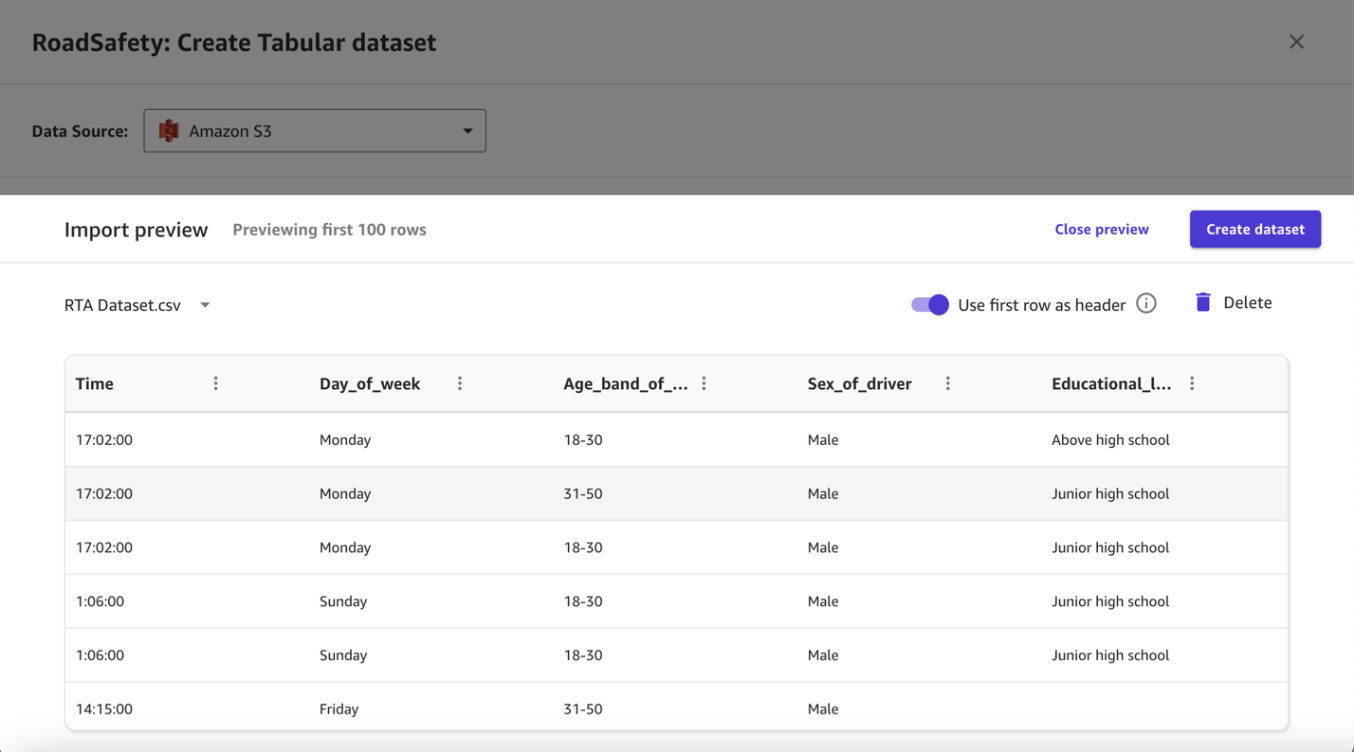Expand the Data Source dropdown

pos(467,131)
